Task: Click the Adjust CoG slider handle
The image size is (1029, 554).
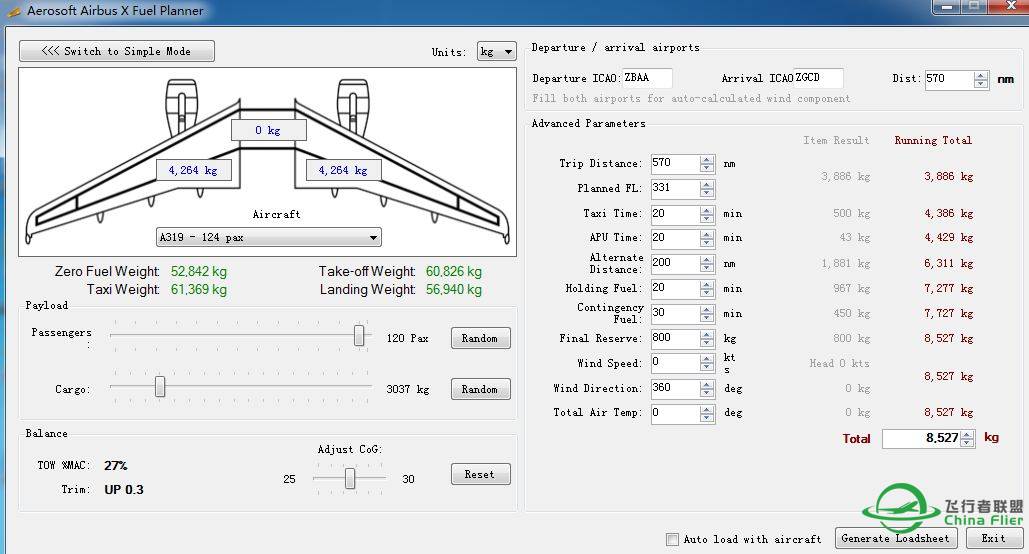Action: [350, 478]
